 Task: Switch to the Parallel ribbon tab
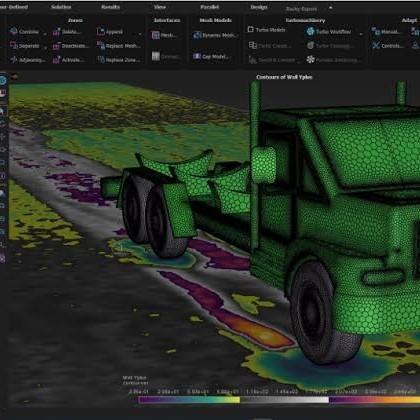(210, 7)
